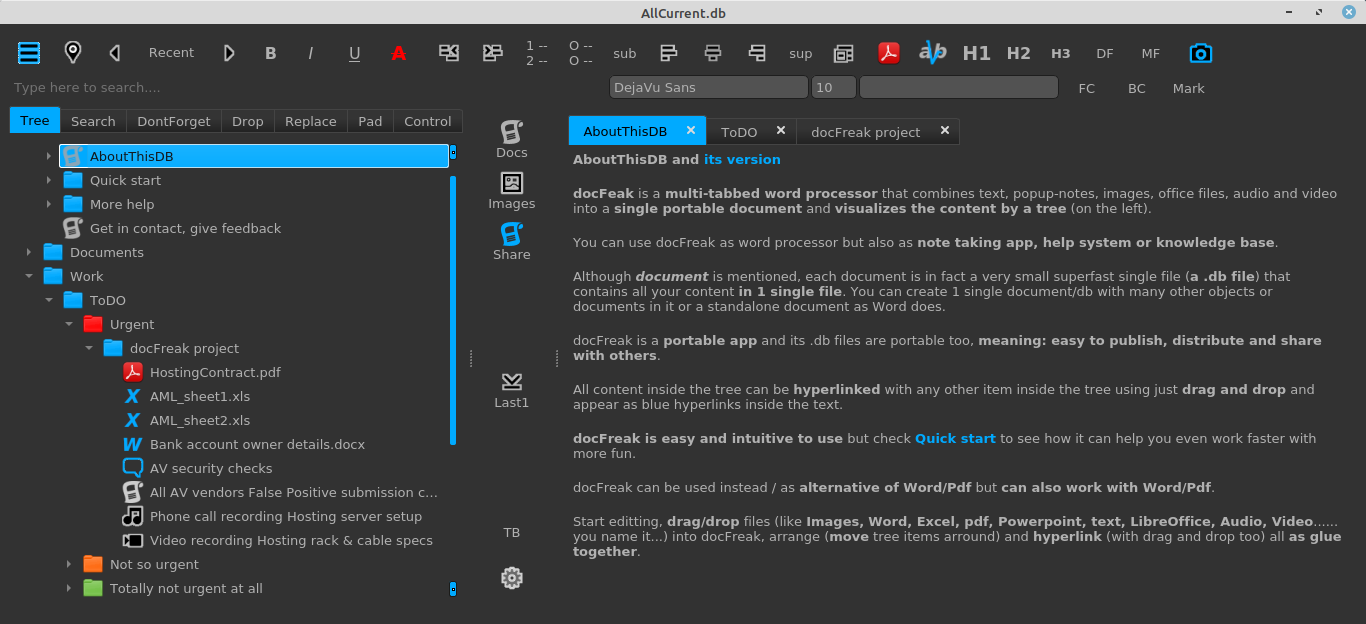
Task: Apply red font color with the A icon
Action: click(x=398, y=53)
